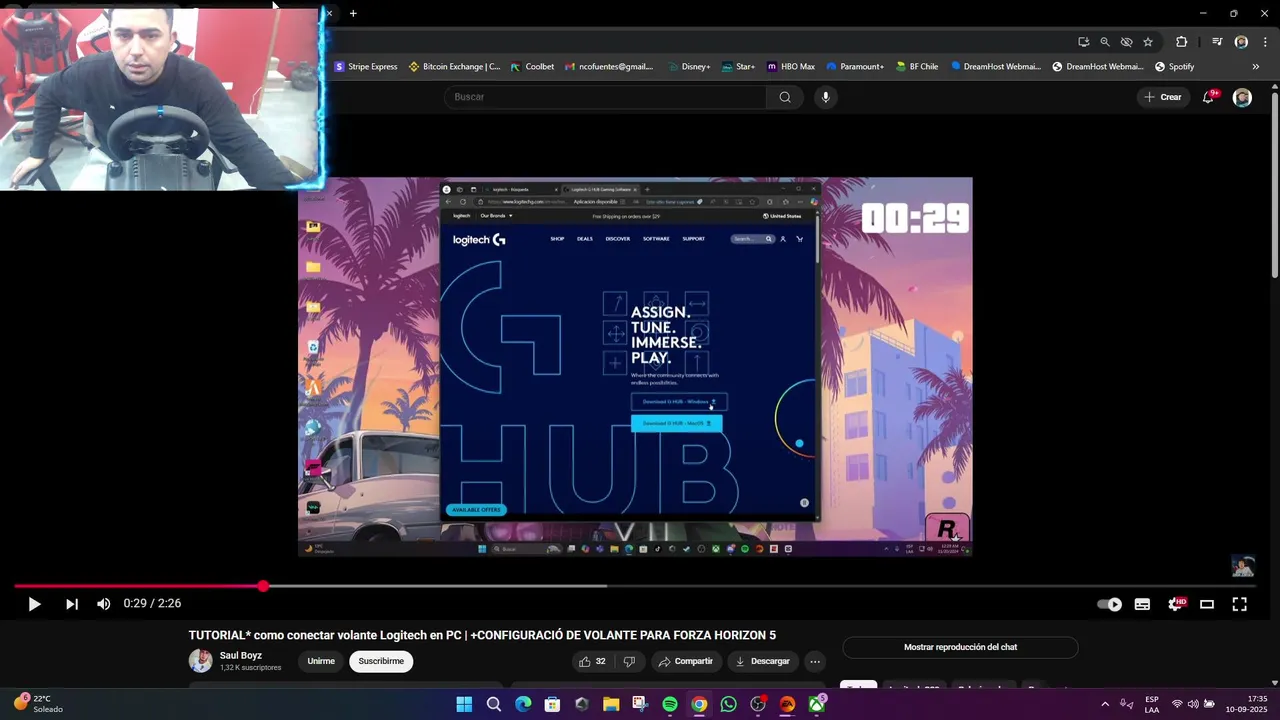Image resolution: width=1280 pixels, height=720 pixels.
Task: Open the weather widget showing 22°C
Action: pyautogui.click(x=40, y=704)
